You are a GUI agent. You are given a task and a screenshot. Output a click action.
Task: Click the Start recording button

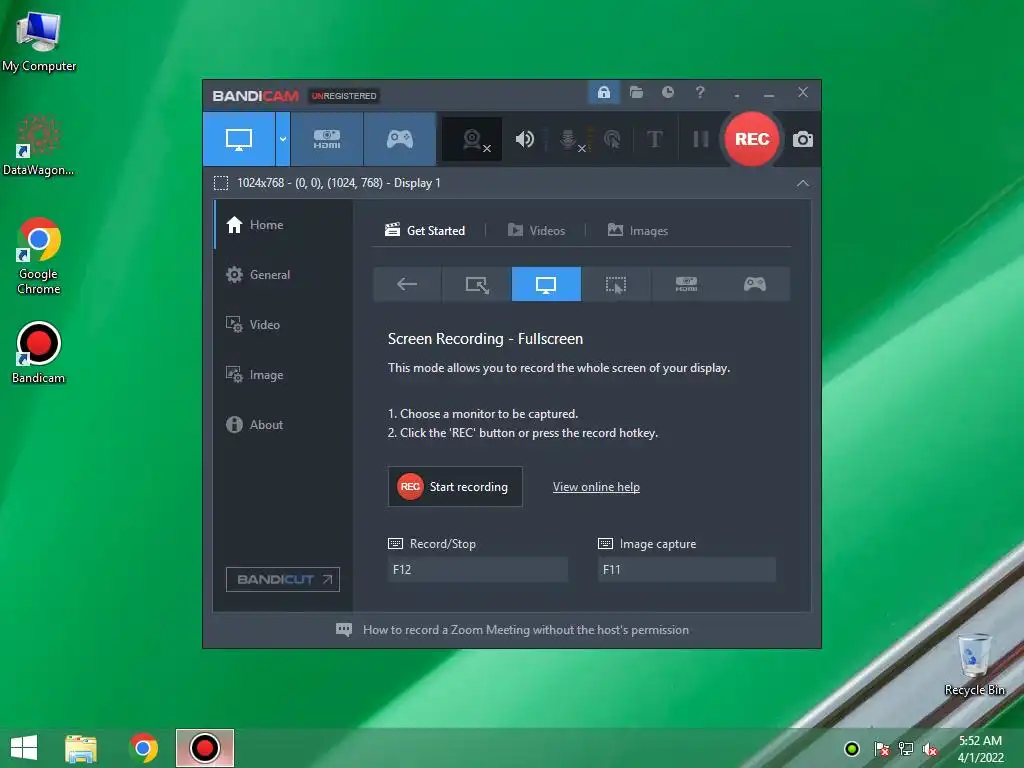pyautogui.click(x=455, y=487)
